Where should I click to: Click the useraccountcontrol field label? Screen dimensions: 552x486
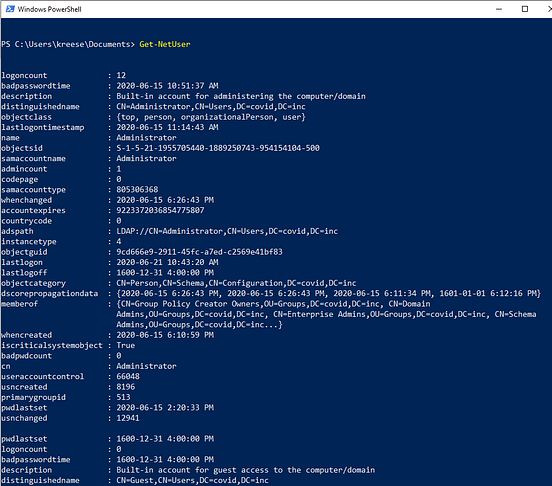point(43,377)
